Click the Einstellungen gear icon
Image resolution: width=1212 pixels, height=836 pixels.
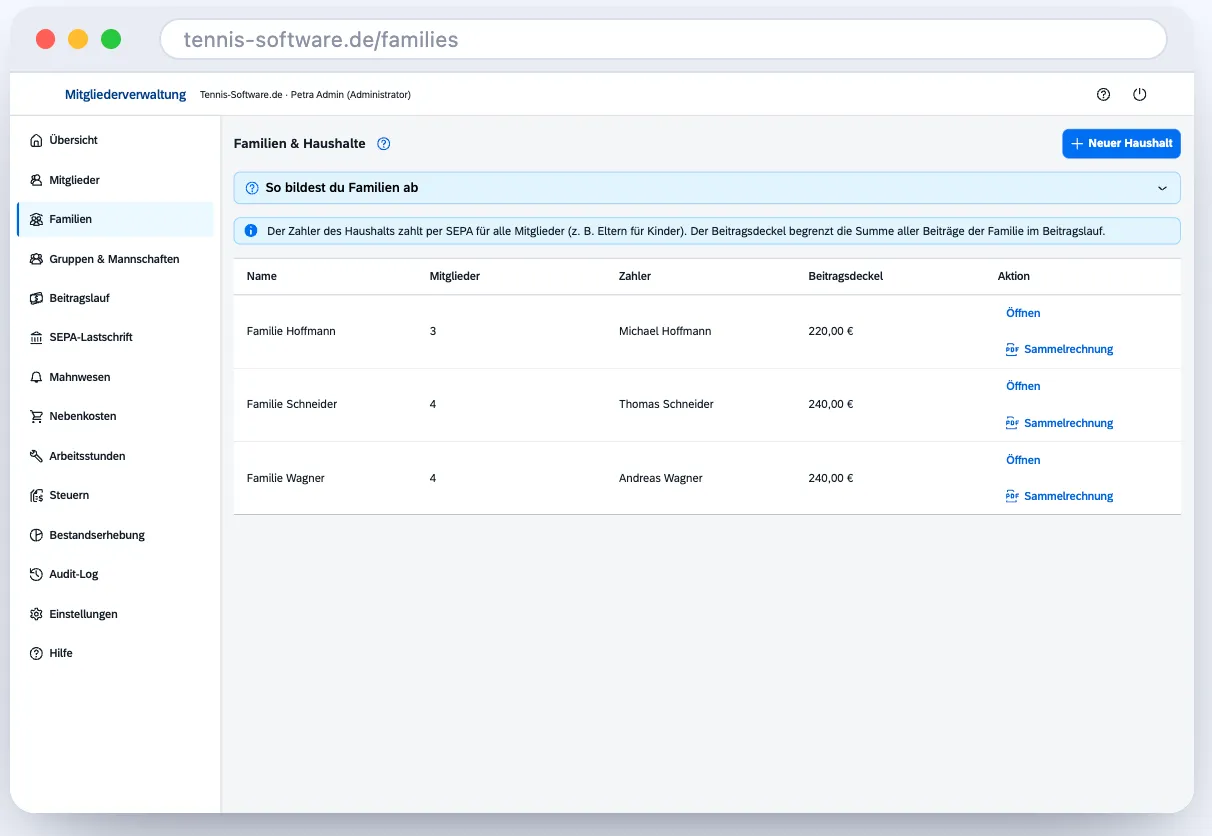point(36,614)
